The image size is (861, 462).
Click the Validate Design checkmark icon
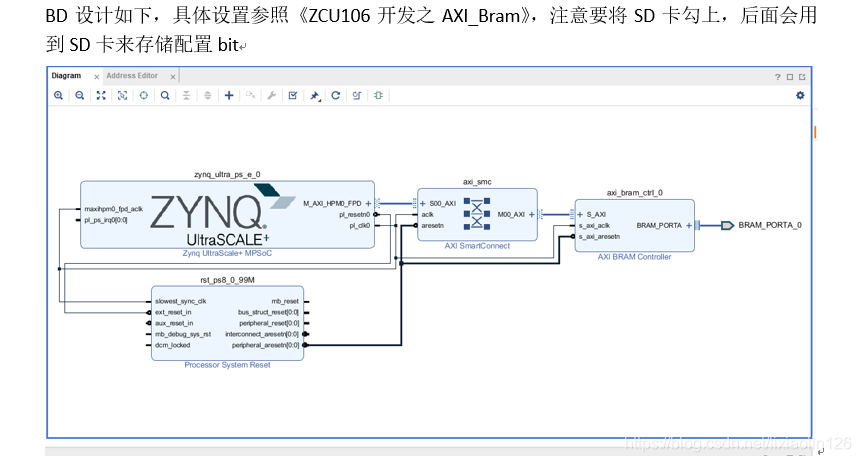pyautogui.click(x=293, y=96)
